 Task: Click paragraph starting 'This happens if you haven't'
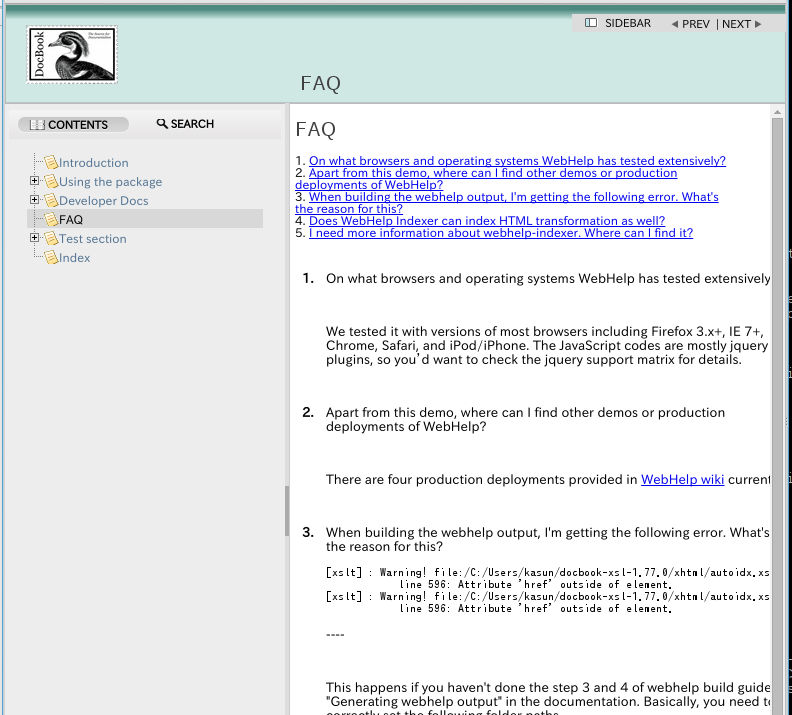(548, 700)
